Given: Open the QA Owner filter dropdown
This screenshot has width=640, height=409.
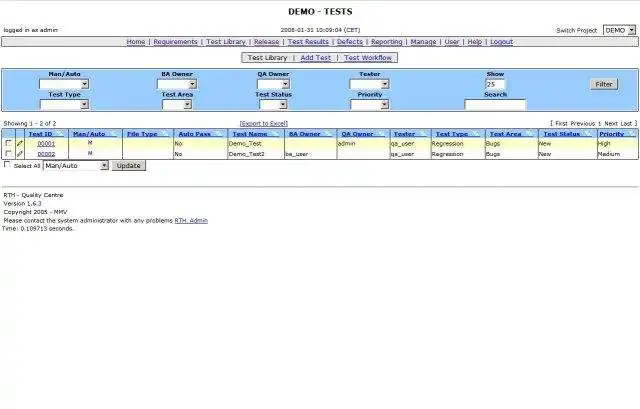Looking at the screenshot, I should [273, 84].
